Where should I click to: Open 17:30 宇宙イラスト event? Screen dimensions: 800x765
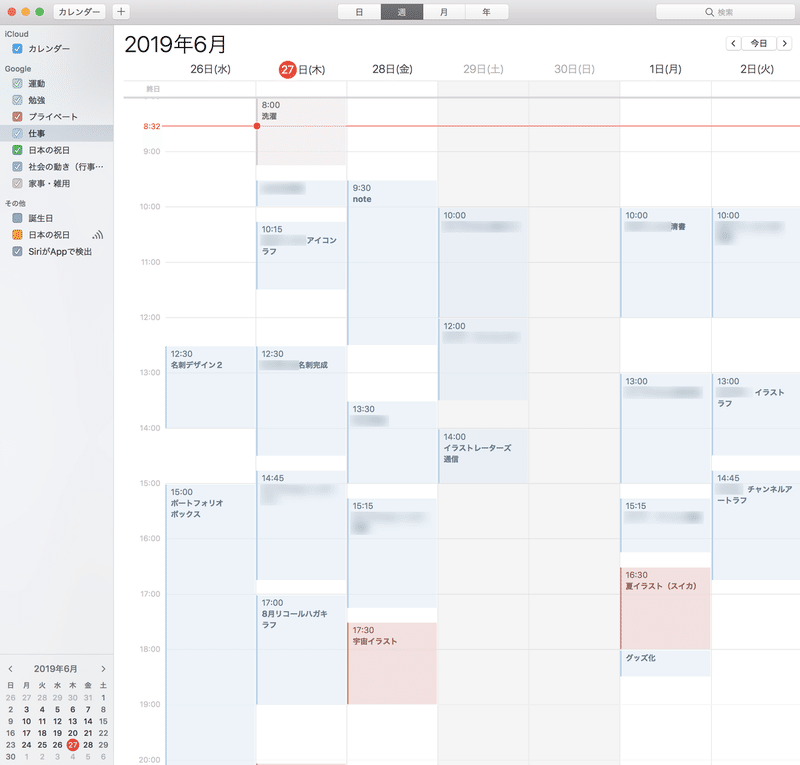coord(392,663)
